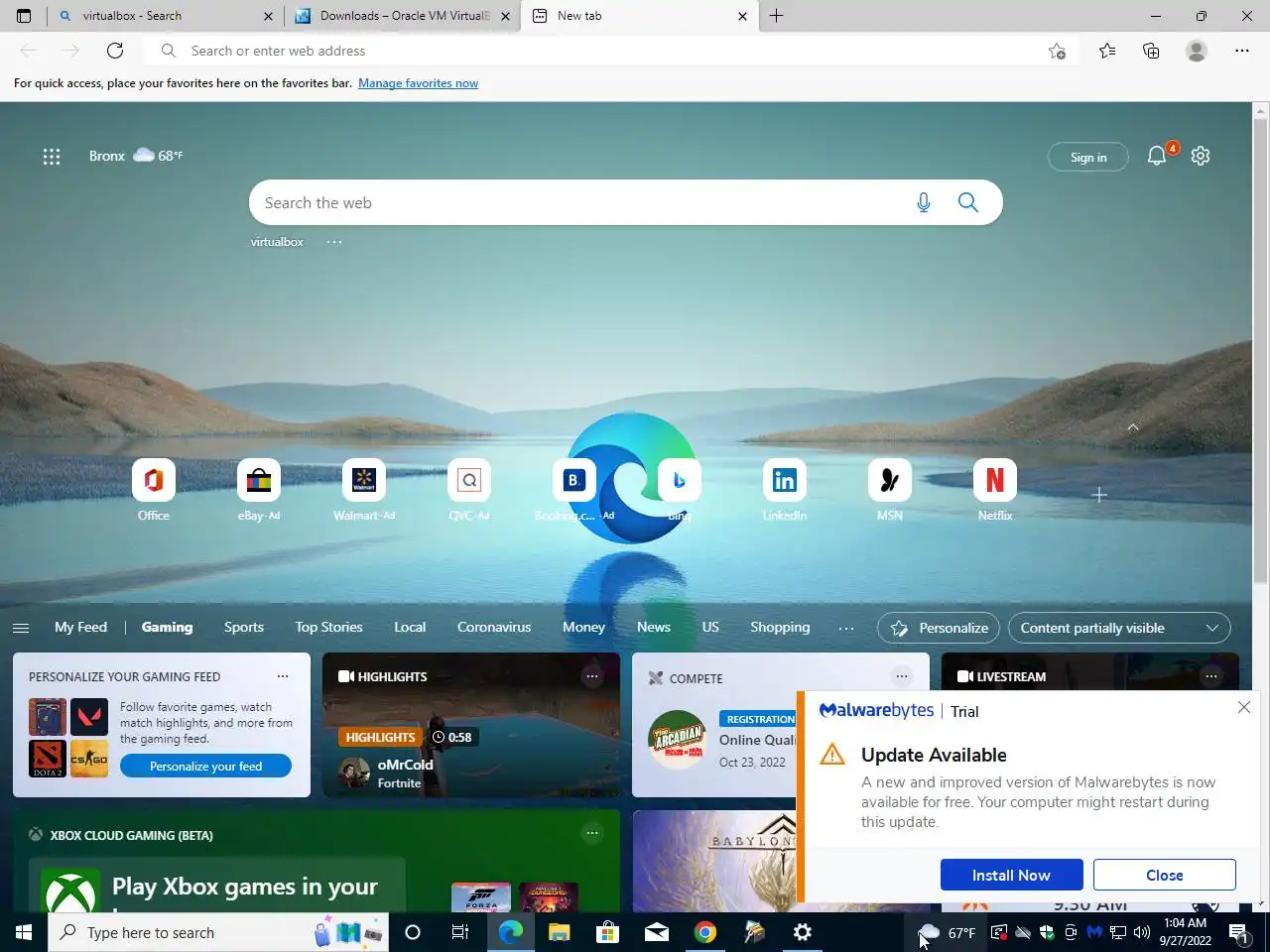Select the Sports feed tab
This screenshot has width=1270, height=952.
coord(244,627)
